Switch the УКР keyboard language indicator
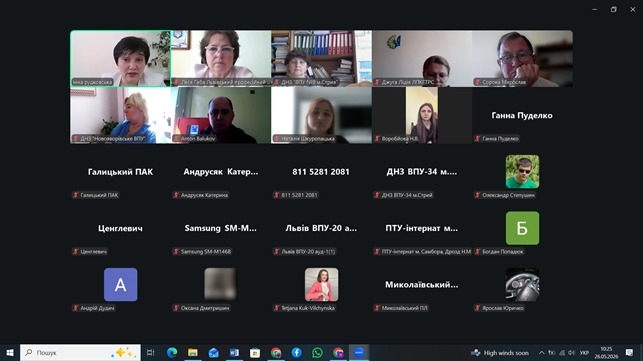 pyautogui.click(x=584, y=353)
